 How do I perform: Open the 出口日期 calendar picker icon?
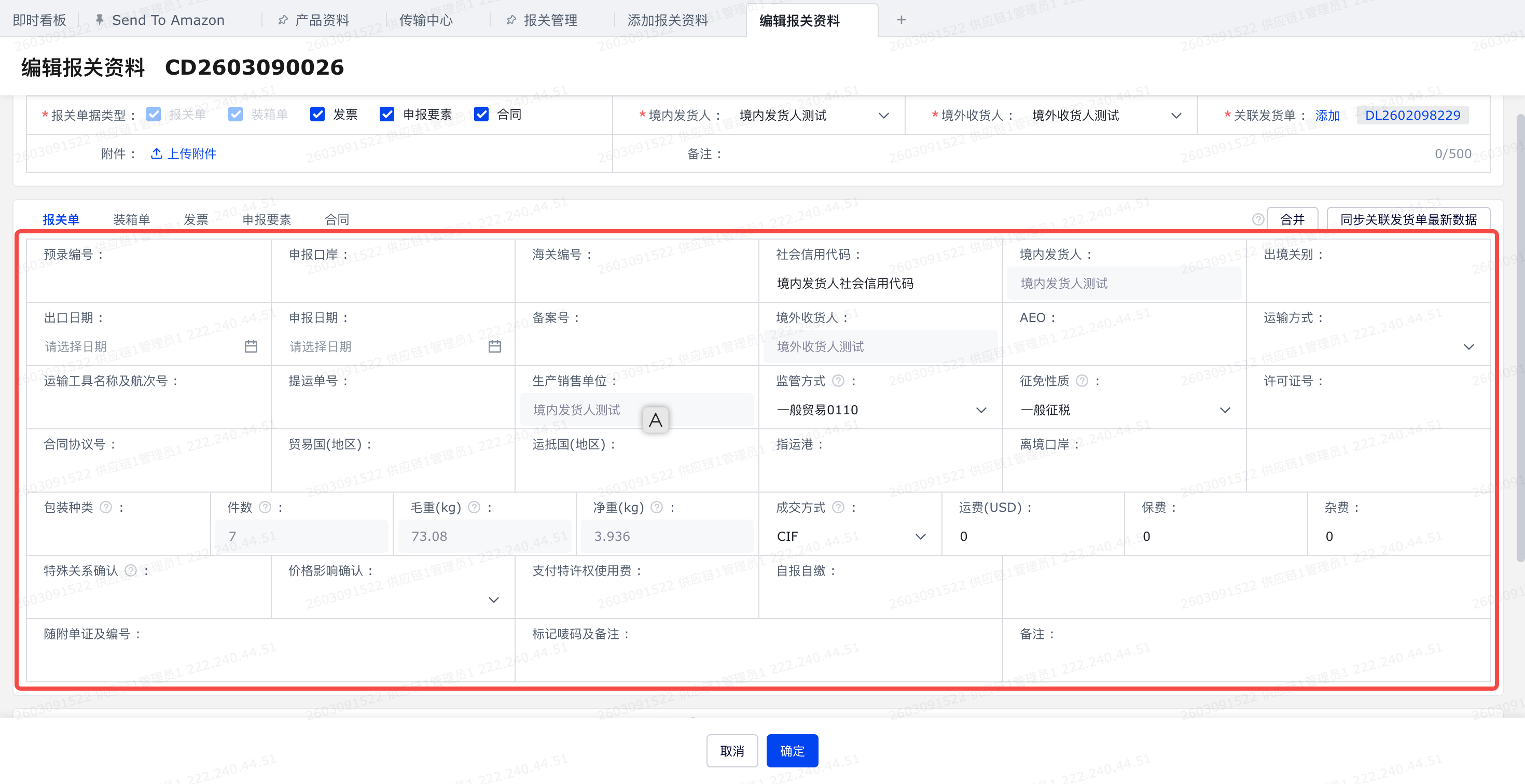tap(251, 347)
